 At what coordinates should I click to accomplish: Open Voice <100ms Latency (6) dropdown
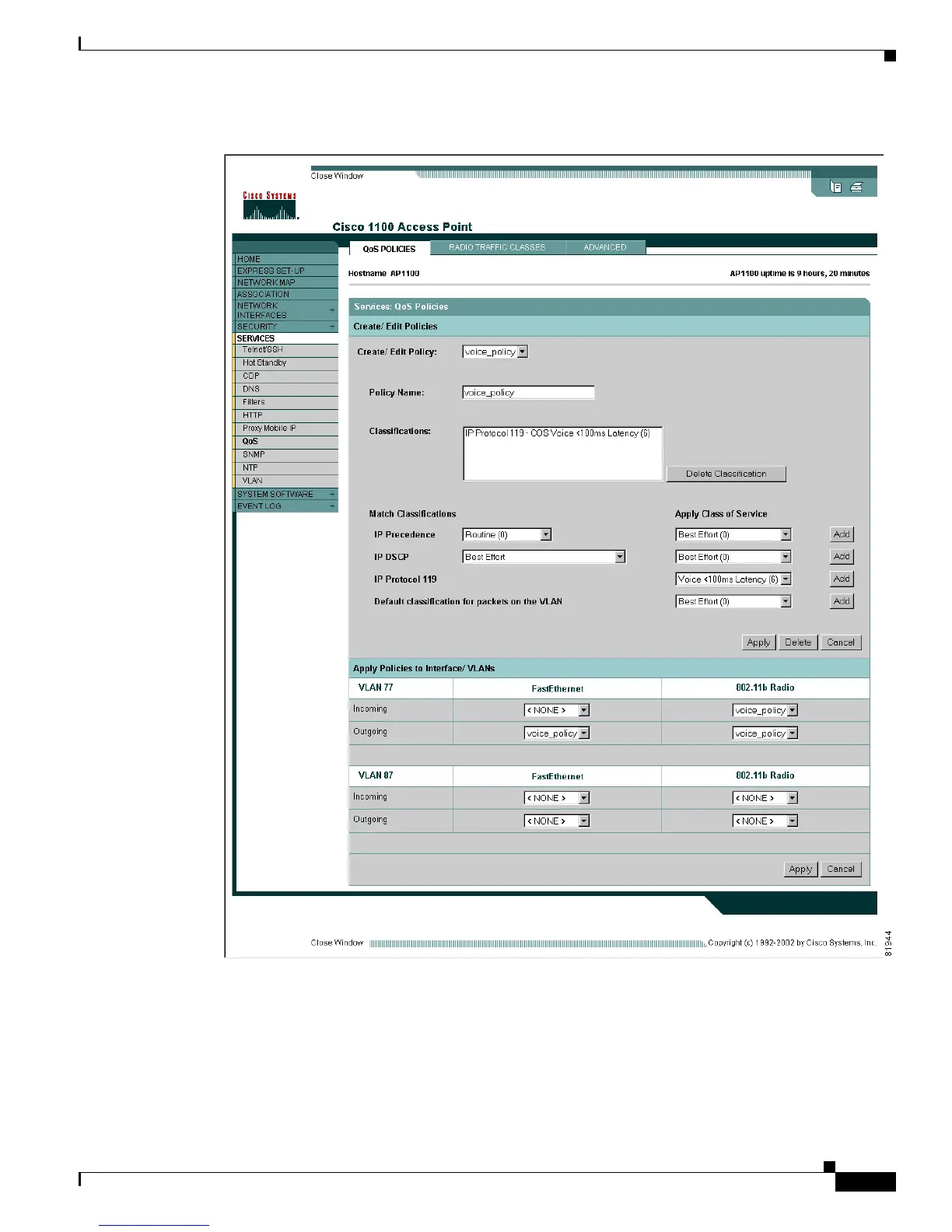pyautogui.click(x=733, y=579)
